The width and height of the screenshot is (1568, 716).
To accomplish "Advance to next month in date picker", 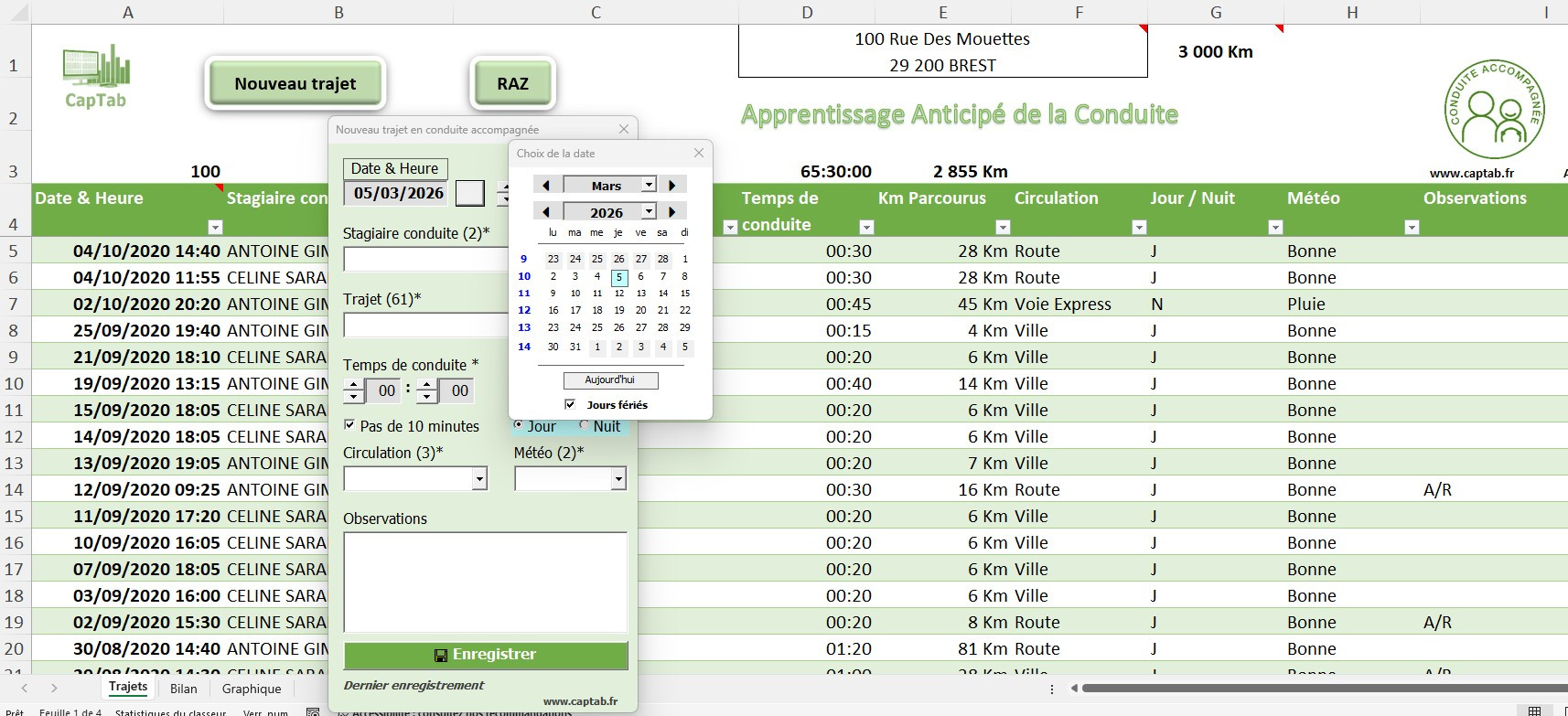I will [672, 185].
